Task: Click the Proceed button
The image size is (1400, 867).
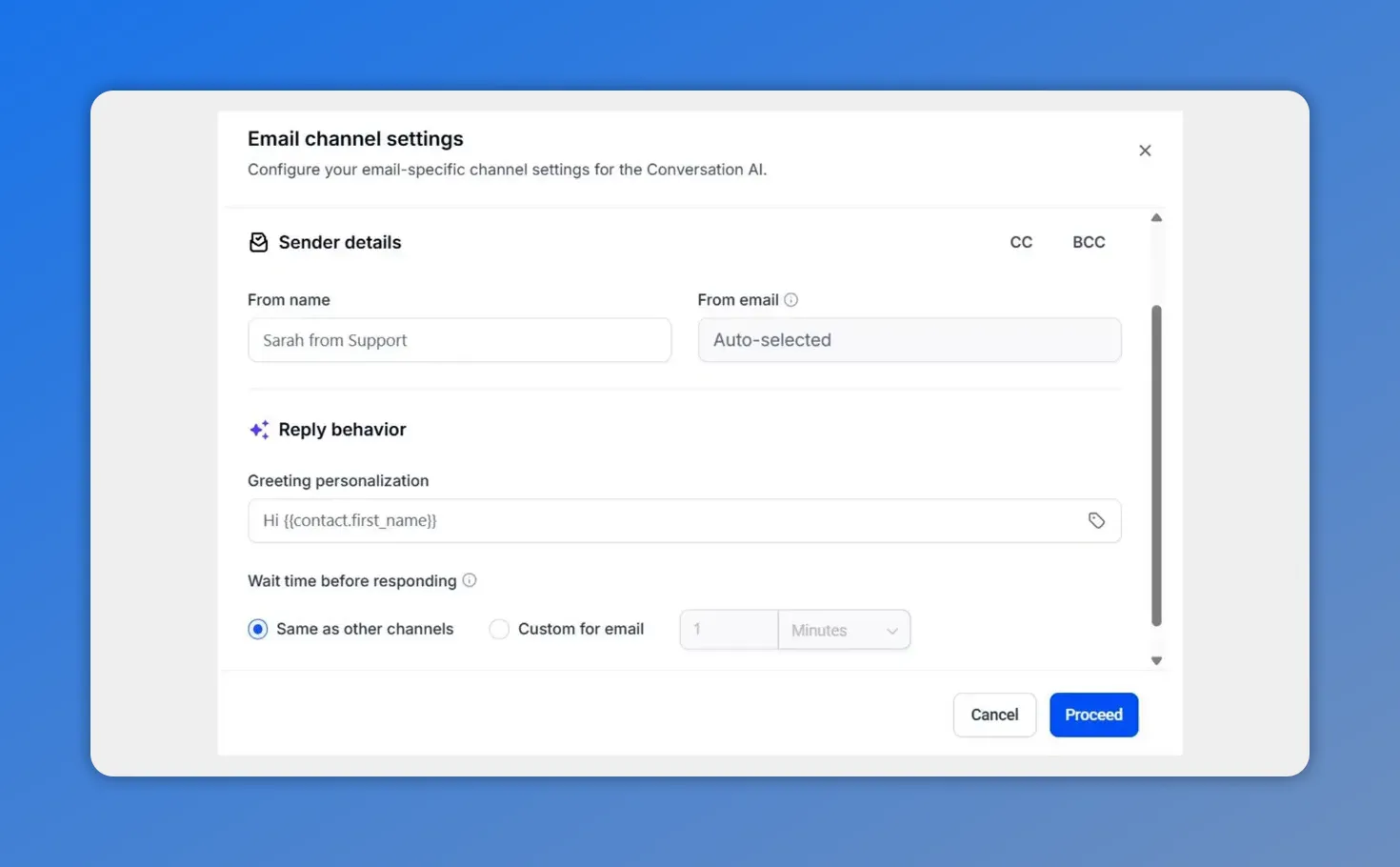Action: click(x=1093, y=715)
